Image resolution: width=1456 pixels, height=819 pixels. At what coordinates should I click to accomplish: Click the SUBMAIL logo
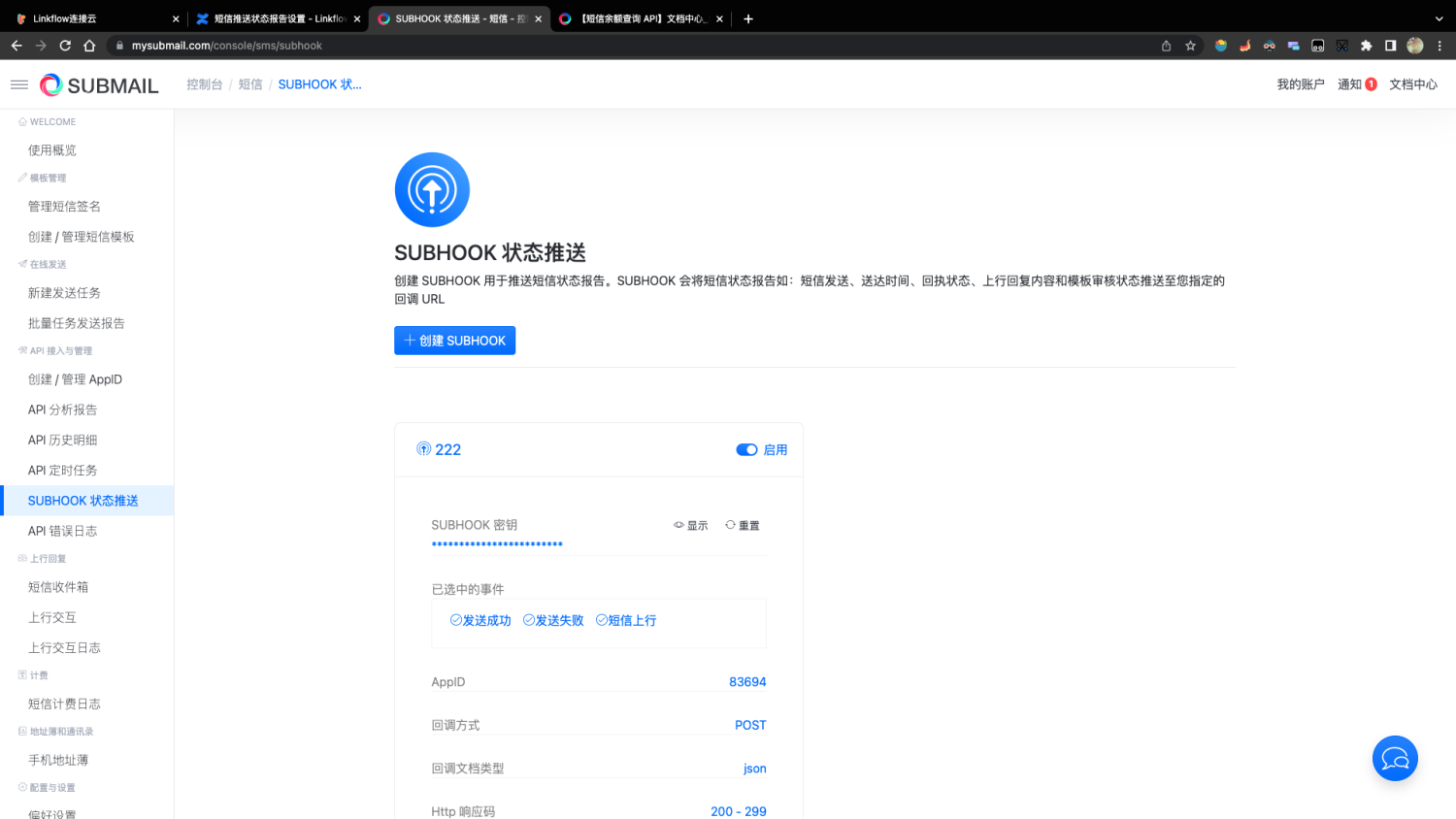(x=99, y=85)
